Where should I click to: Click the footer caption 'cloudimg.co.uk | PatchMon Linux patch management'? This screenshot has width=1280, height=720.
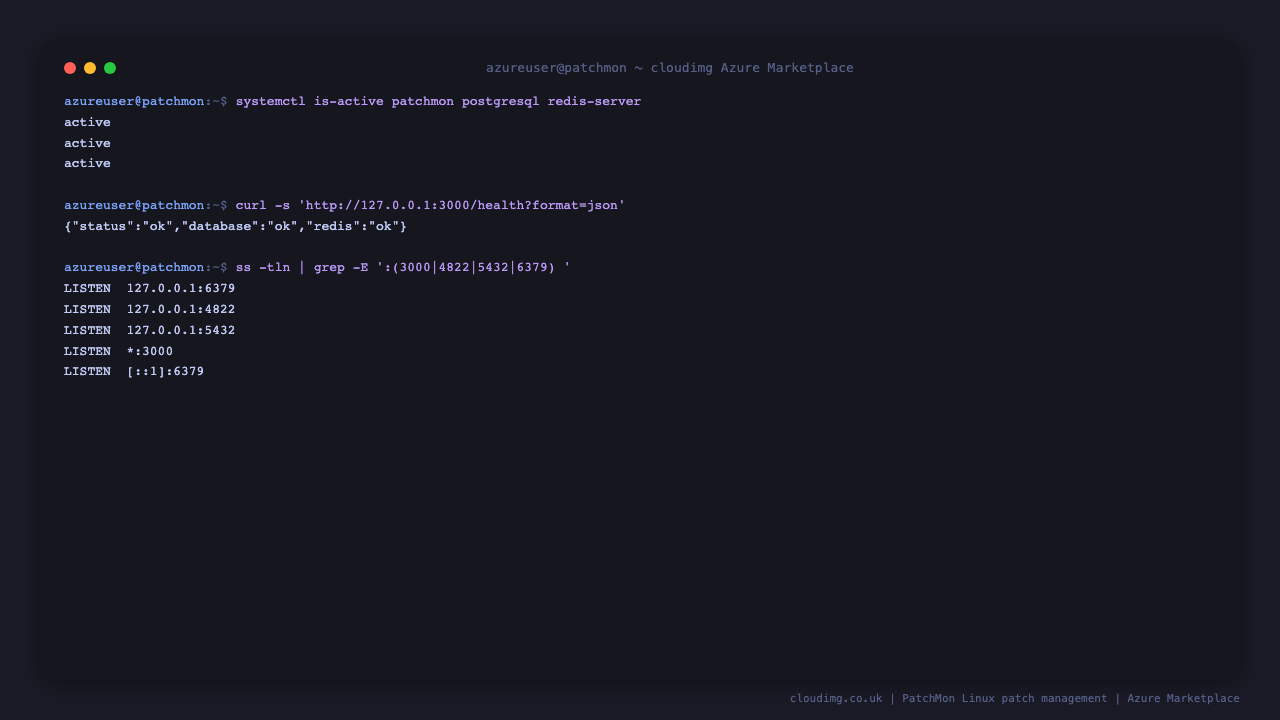pyautogui.click(x=949, y=699)
